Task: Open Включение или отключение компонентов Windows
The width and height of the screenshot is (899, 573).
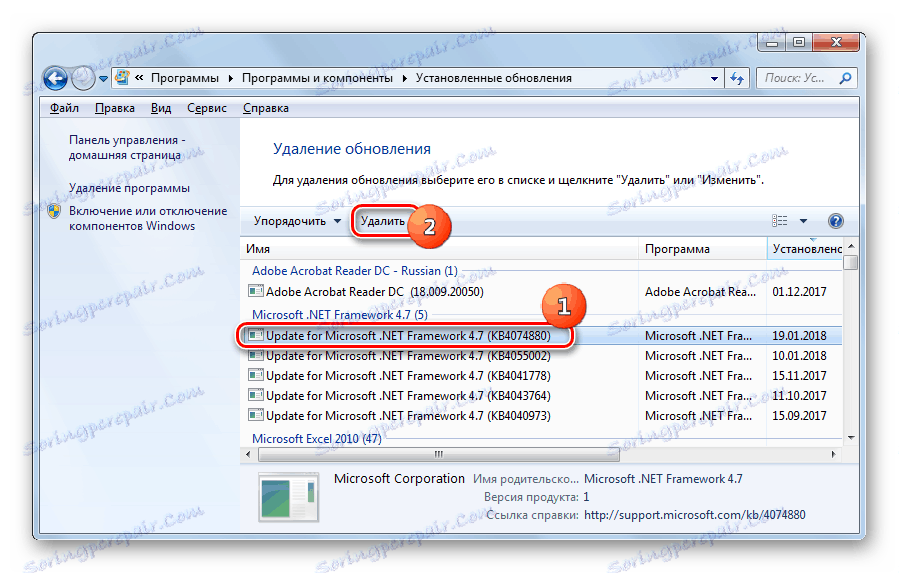Action: [148, 219]
